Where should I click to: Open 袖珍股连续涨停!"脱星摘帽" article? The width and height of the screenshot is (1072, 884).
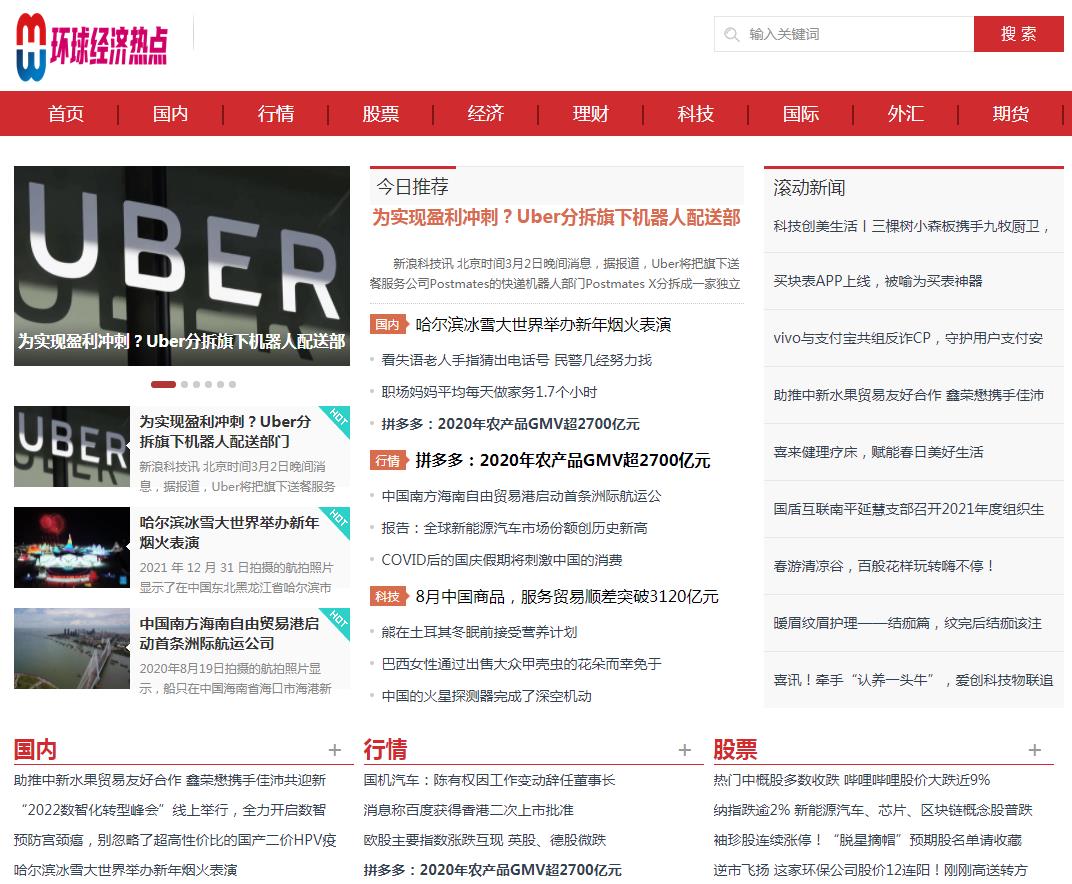[x=868, y=840]
